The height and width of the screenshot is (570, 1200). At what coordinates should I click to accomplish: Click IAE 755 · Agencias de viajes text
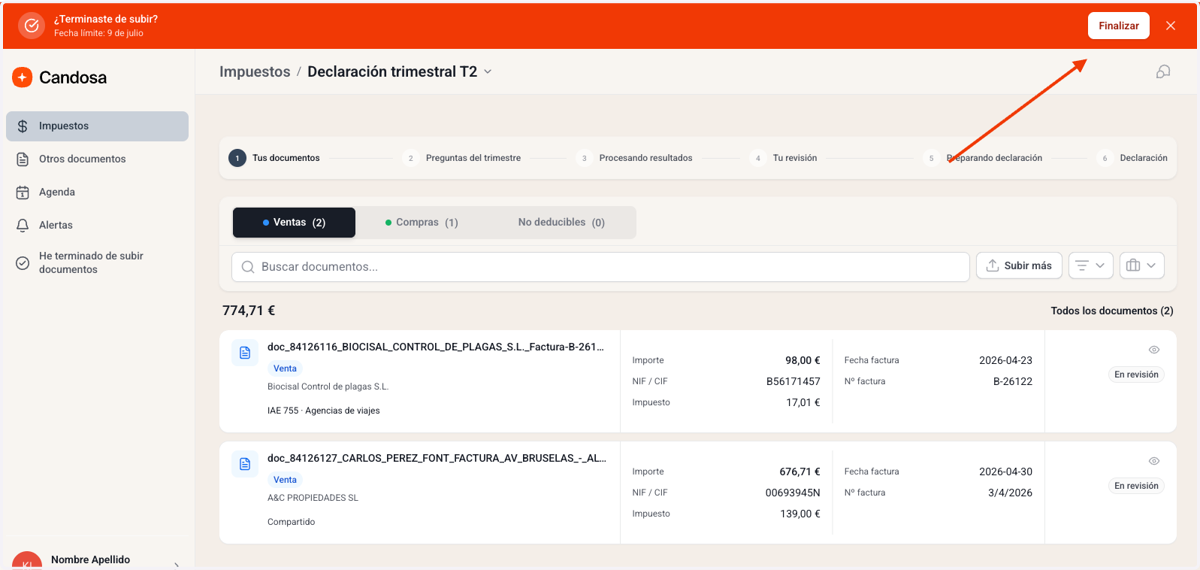click(x=323, y=410)
